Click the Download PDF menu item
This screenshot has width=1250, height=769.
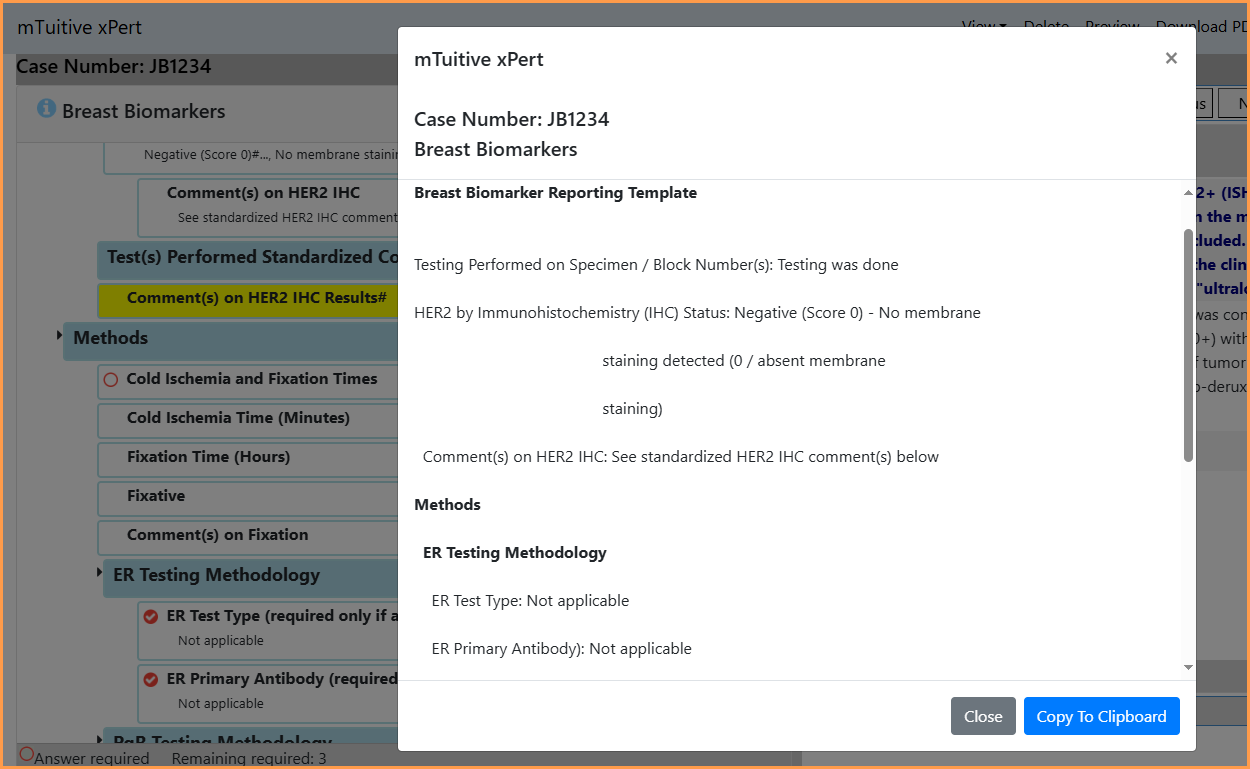pyautogui.click(x=1202, y=26)
